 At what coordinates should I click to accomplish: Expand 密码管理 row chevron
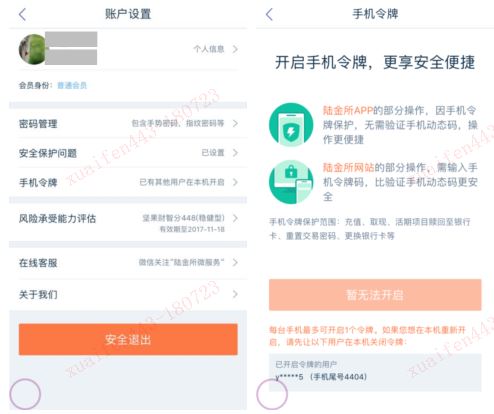(x=235, y=124)
